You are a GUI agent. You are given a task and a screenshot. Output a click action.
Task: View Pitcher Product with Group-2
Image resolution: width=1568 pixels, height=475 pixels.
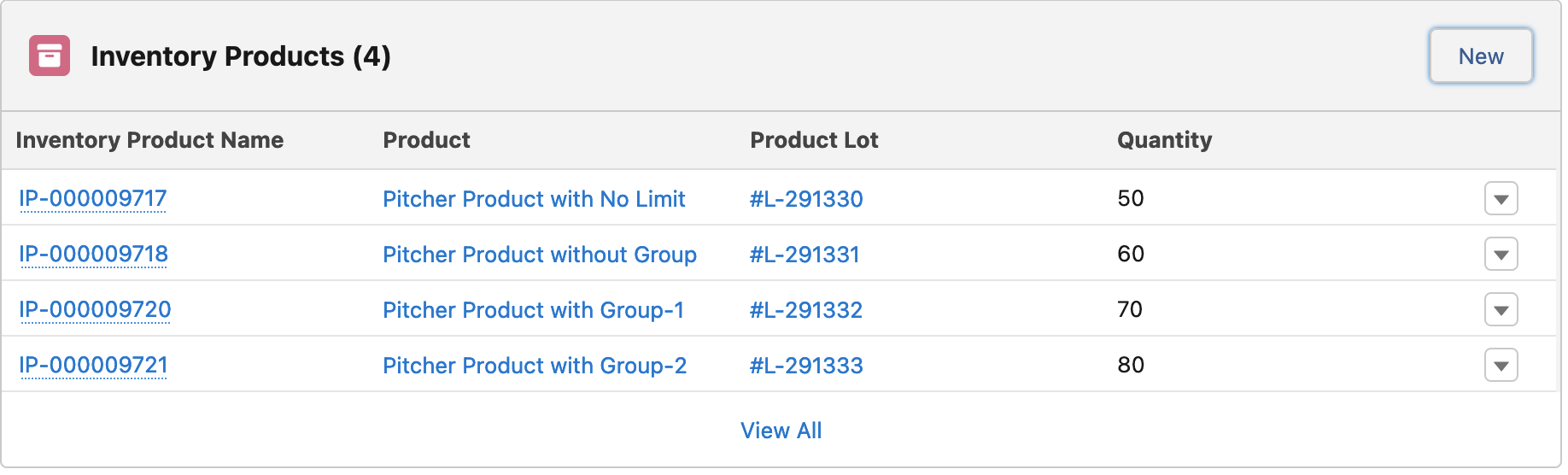[x=535, y=366]
